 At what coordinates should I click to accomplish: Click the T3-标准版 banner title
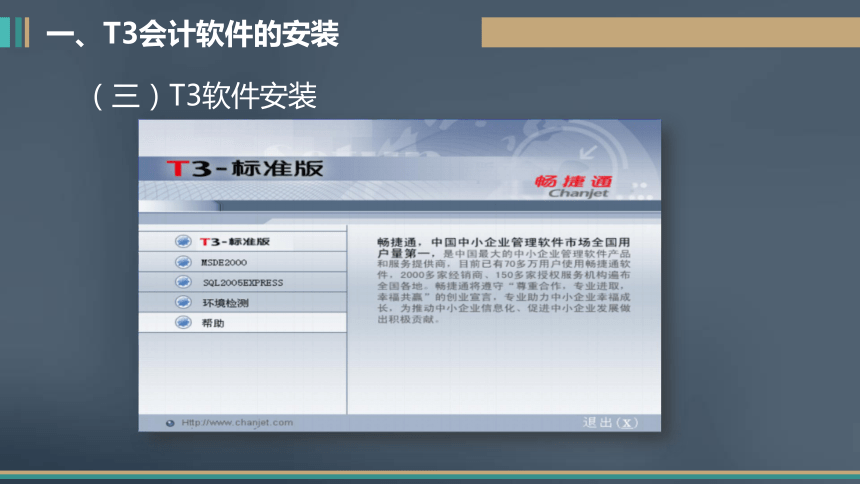245,168
